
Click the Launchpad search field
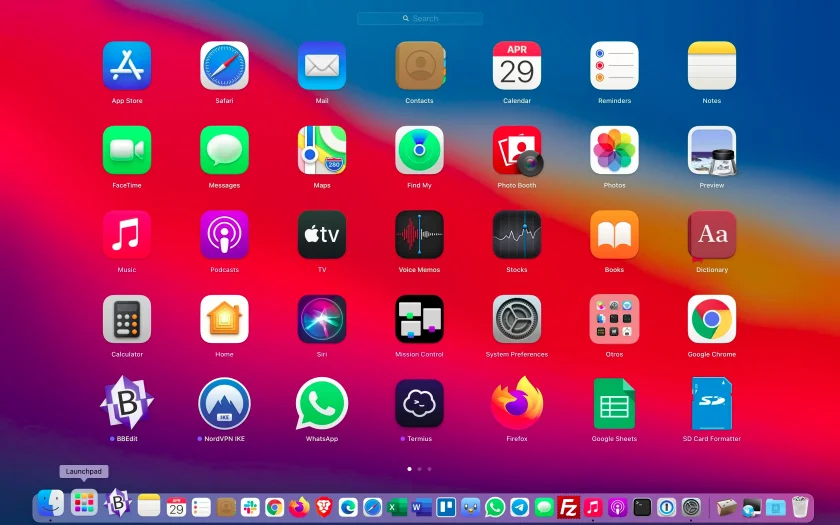[x=420, y=18]
